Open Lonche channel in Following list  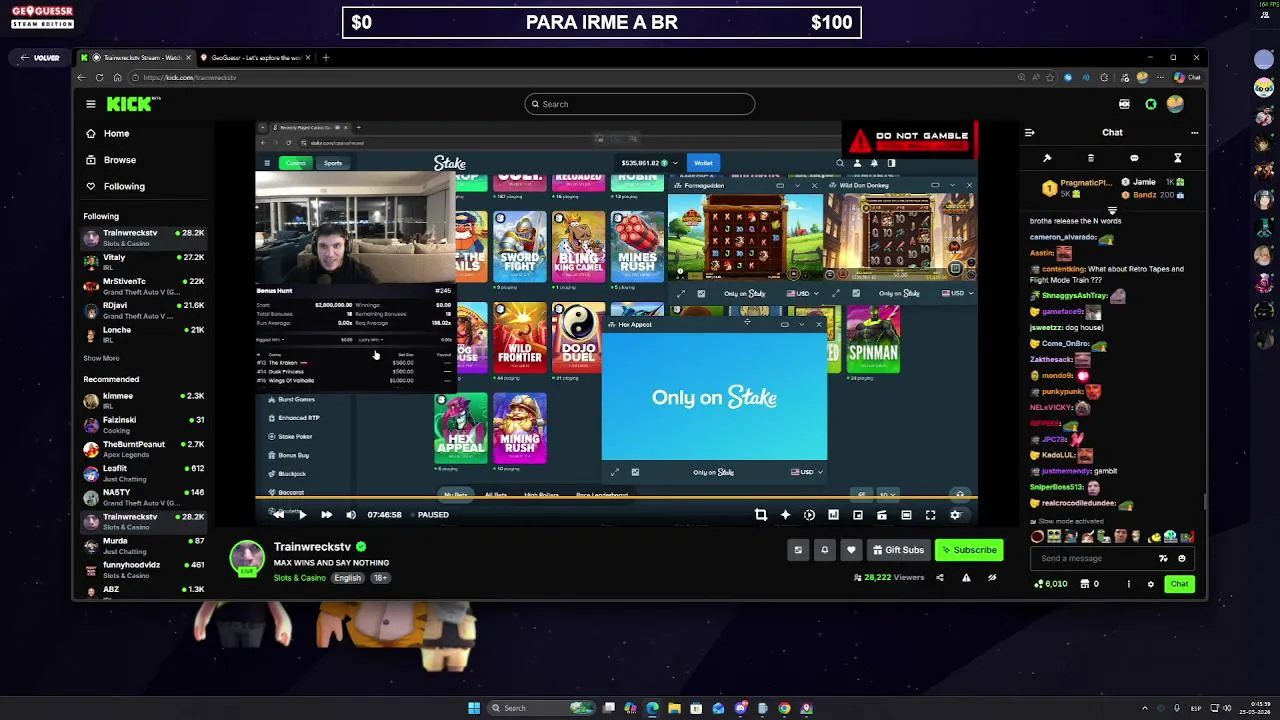pyautogui.click(x=144, y=334)
